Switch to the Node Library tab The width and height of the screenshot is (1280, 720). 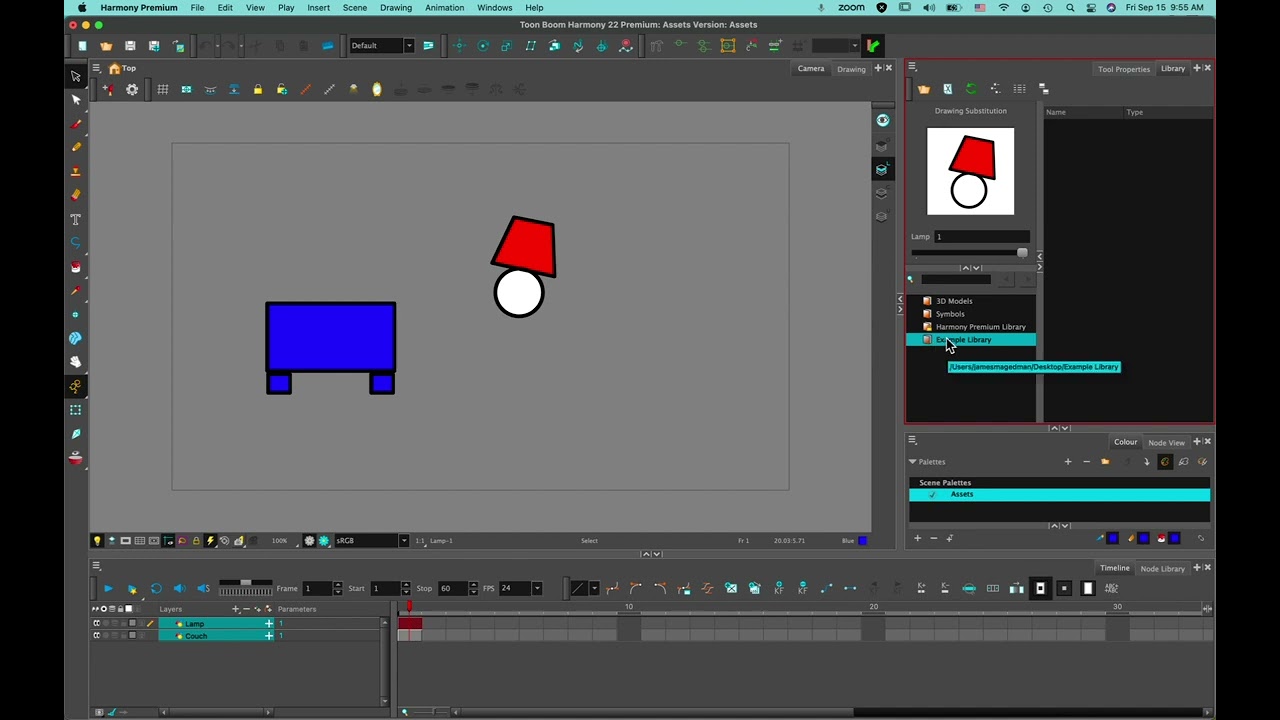click(1162, 568)
